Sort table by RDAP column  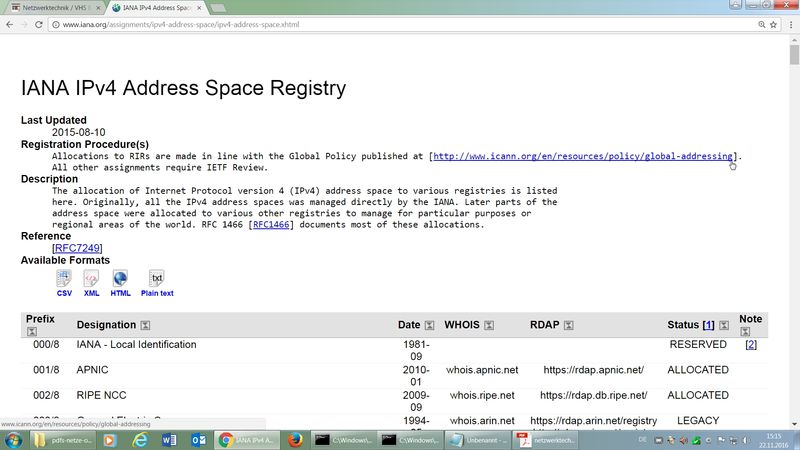coord(568,325)
